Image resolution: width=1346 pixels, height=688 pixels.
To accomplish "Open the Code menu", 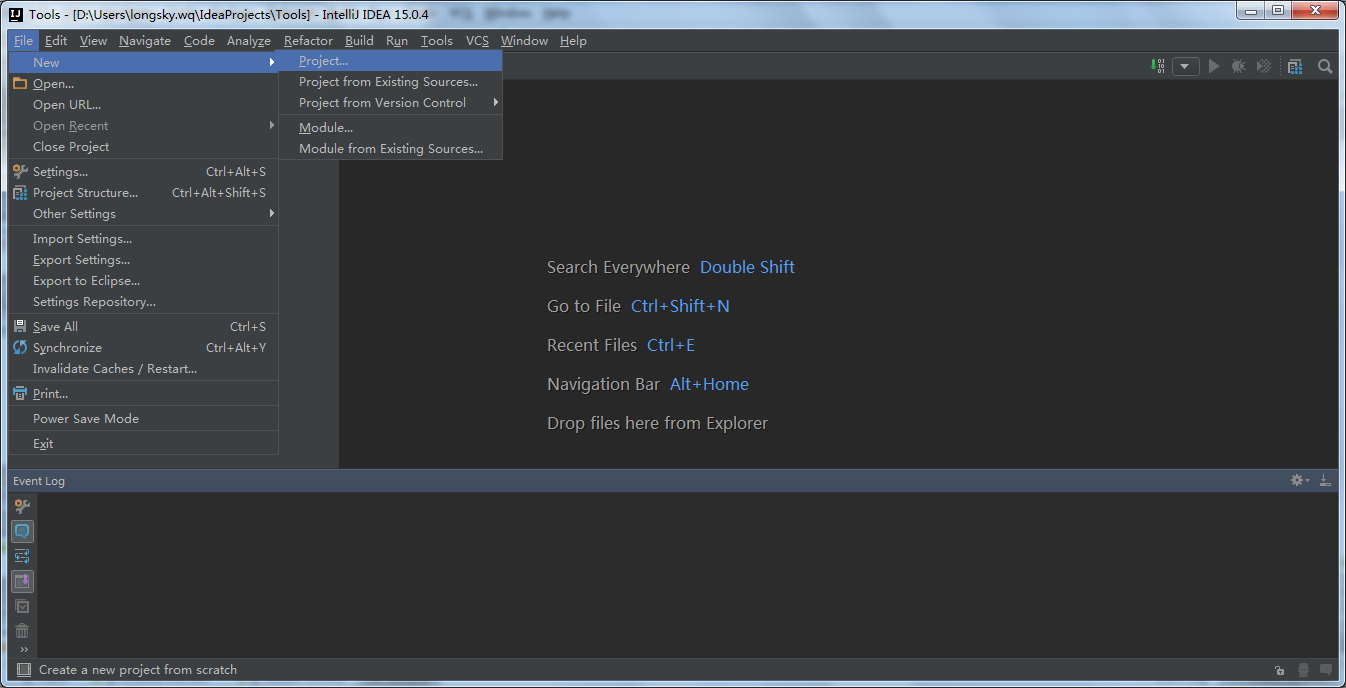I will point(199,41).
